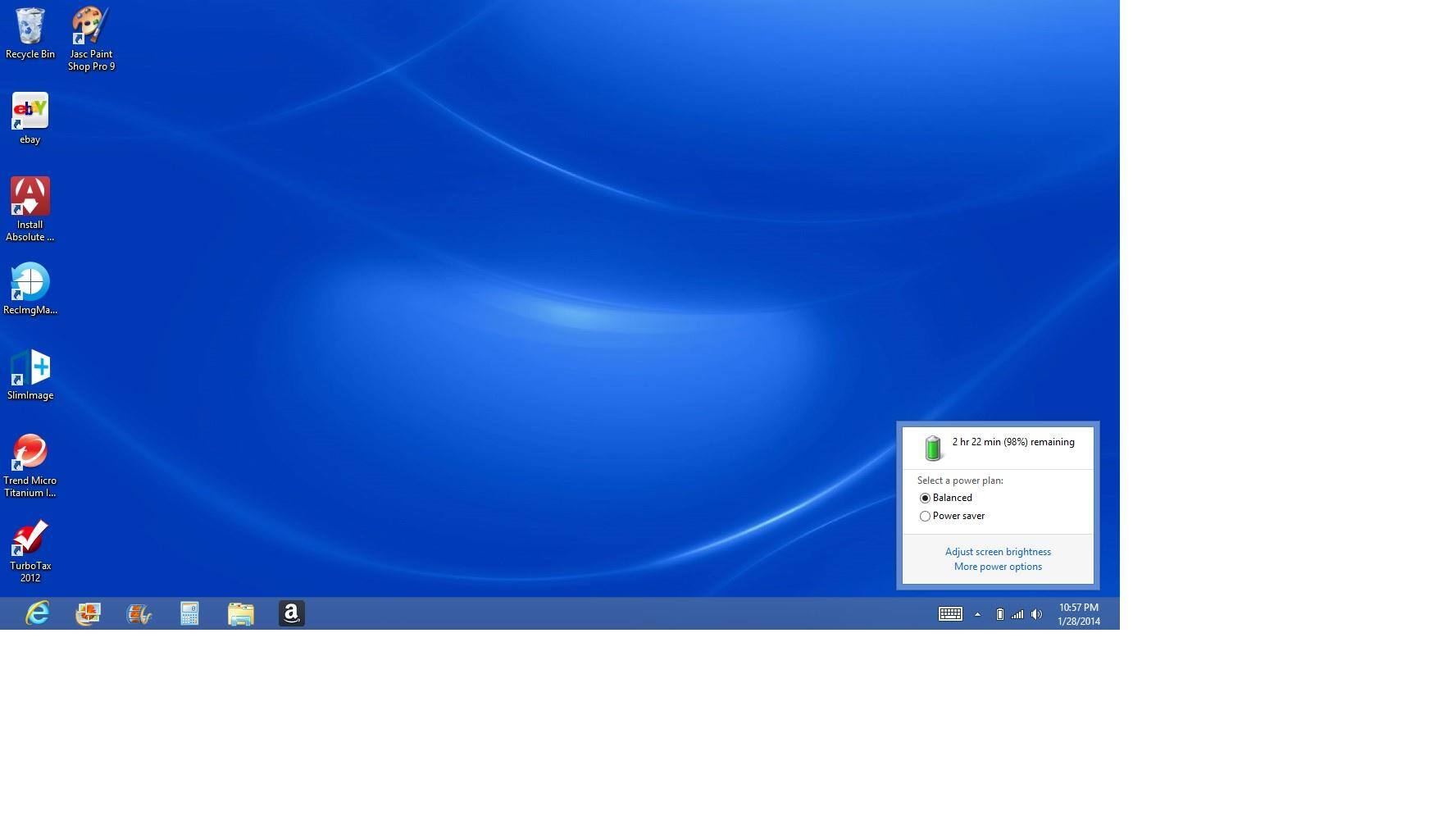Open the Calculator taskbar icon
Image resolution: width=1456 pixels, height=820 pixels.
(x=189, y=613)
